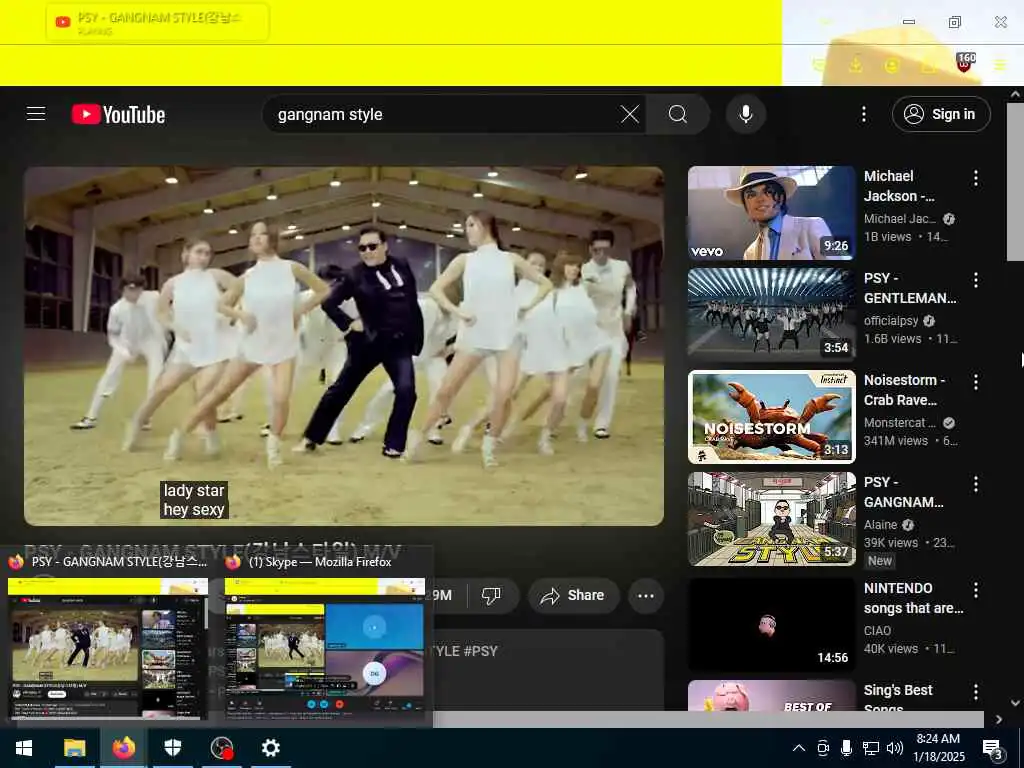Open officialpsy channel name
The image size is (1024, 768).
(891, 321)
